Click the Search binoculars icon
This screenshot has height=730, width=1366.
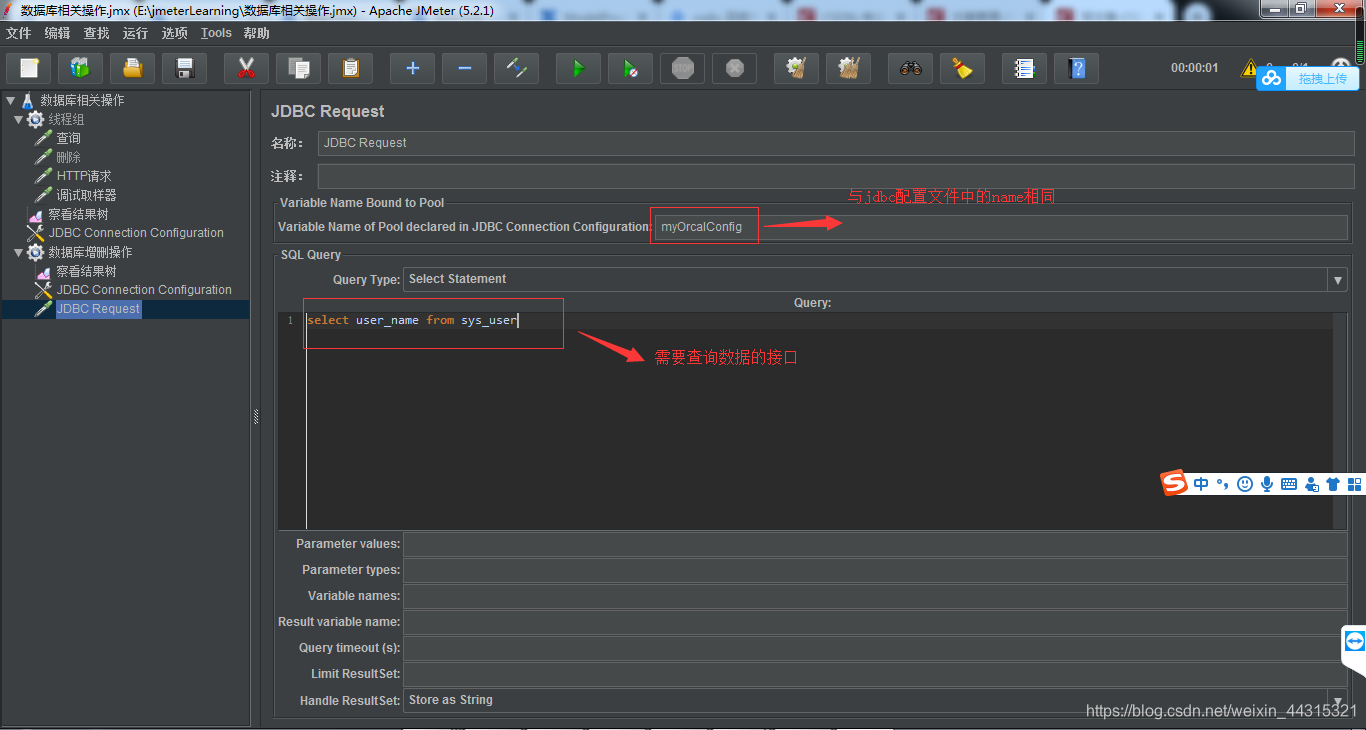click(x=910, y=68)
